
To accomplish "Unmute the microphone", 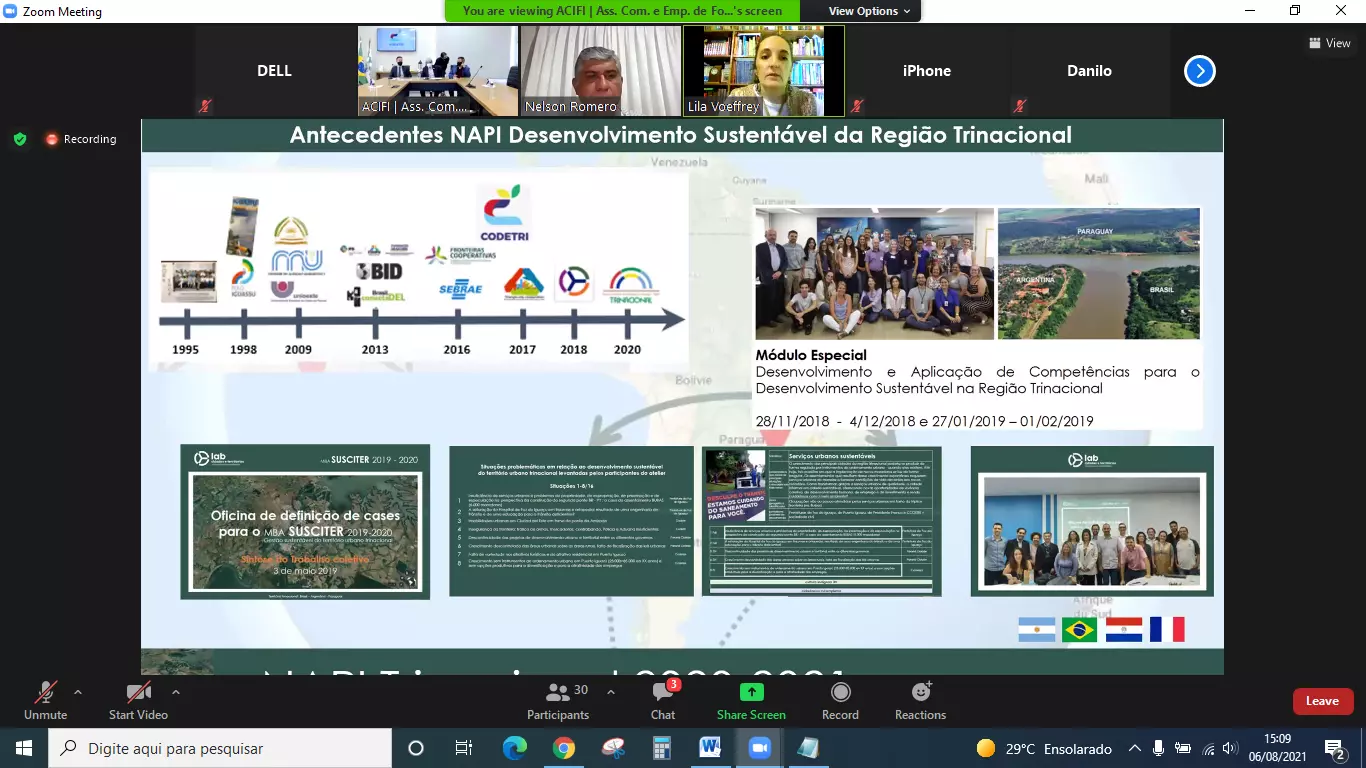I will [45, 700].
